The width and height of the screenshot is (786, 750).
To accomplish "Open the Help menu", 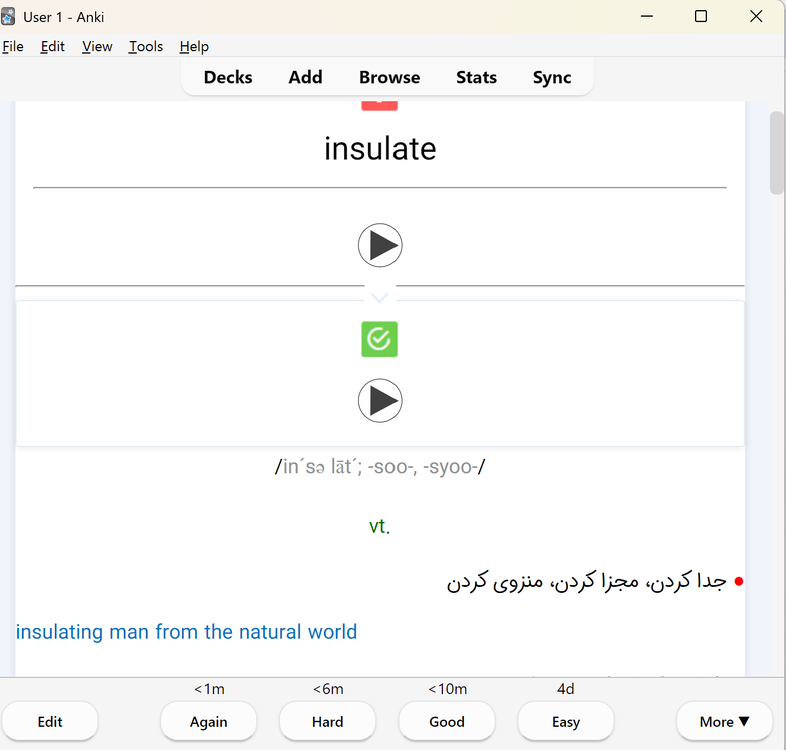I will (194, 47).
